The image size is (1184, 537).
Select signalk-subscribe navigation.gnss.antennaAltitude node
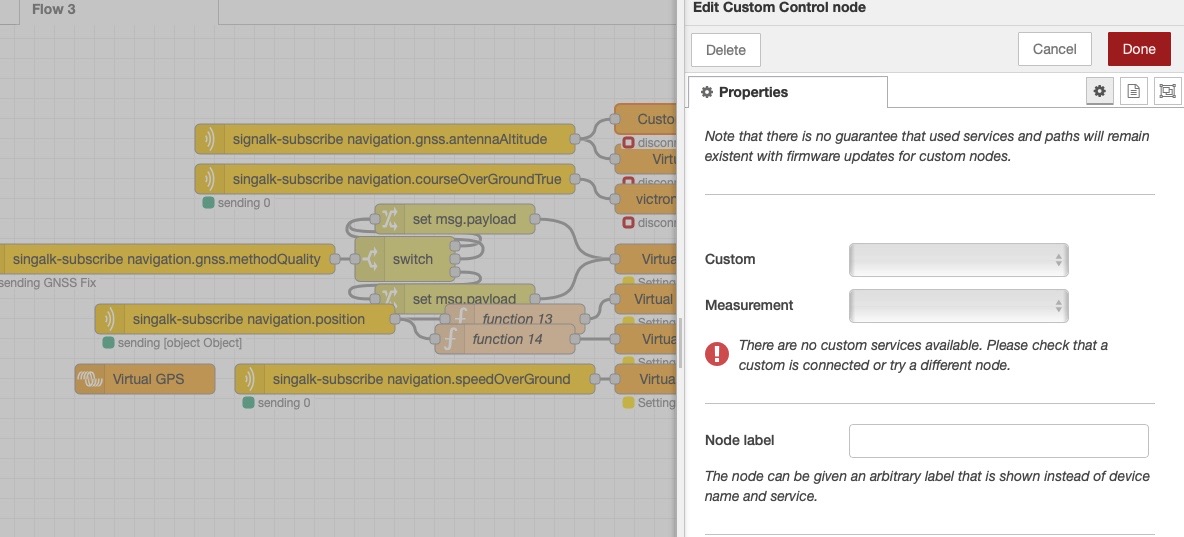(x=384, y=139)
